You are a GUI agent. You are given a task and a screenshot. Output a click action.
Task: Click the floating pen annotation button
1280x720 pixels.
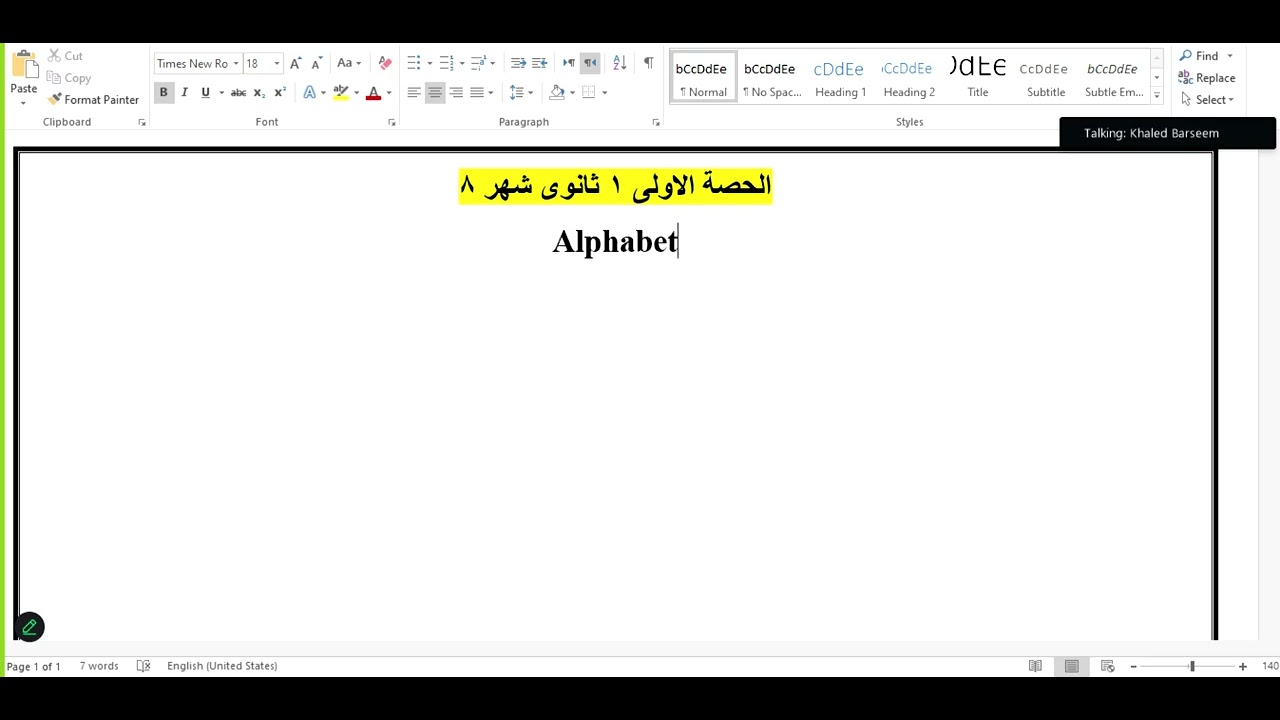click(29, 627)
